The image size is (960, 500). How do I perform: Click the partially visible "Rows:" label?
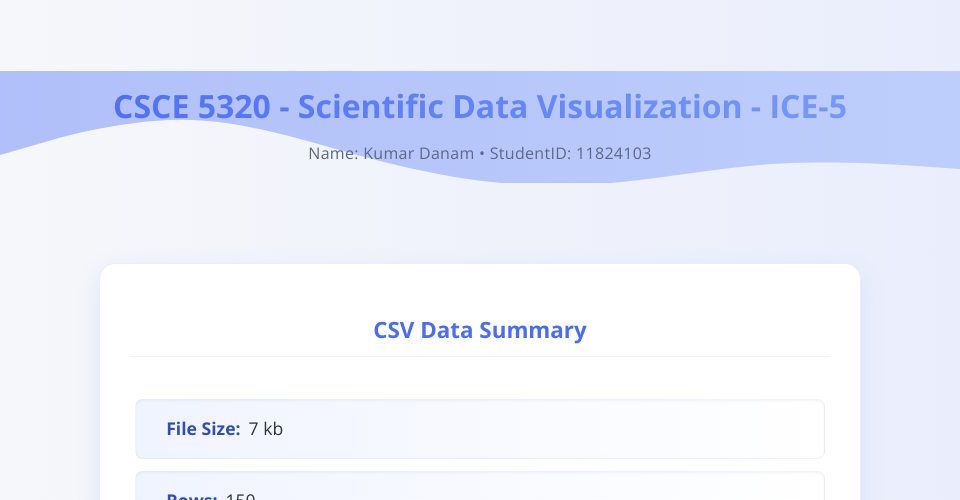[192, 496]
